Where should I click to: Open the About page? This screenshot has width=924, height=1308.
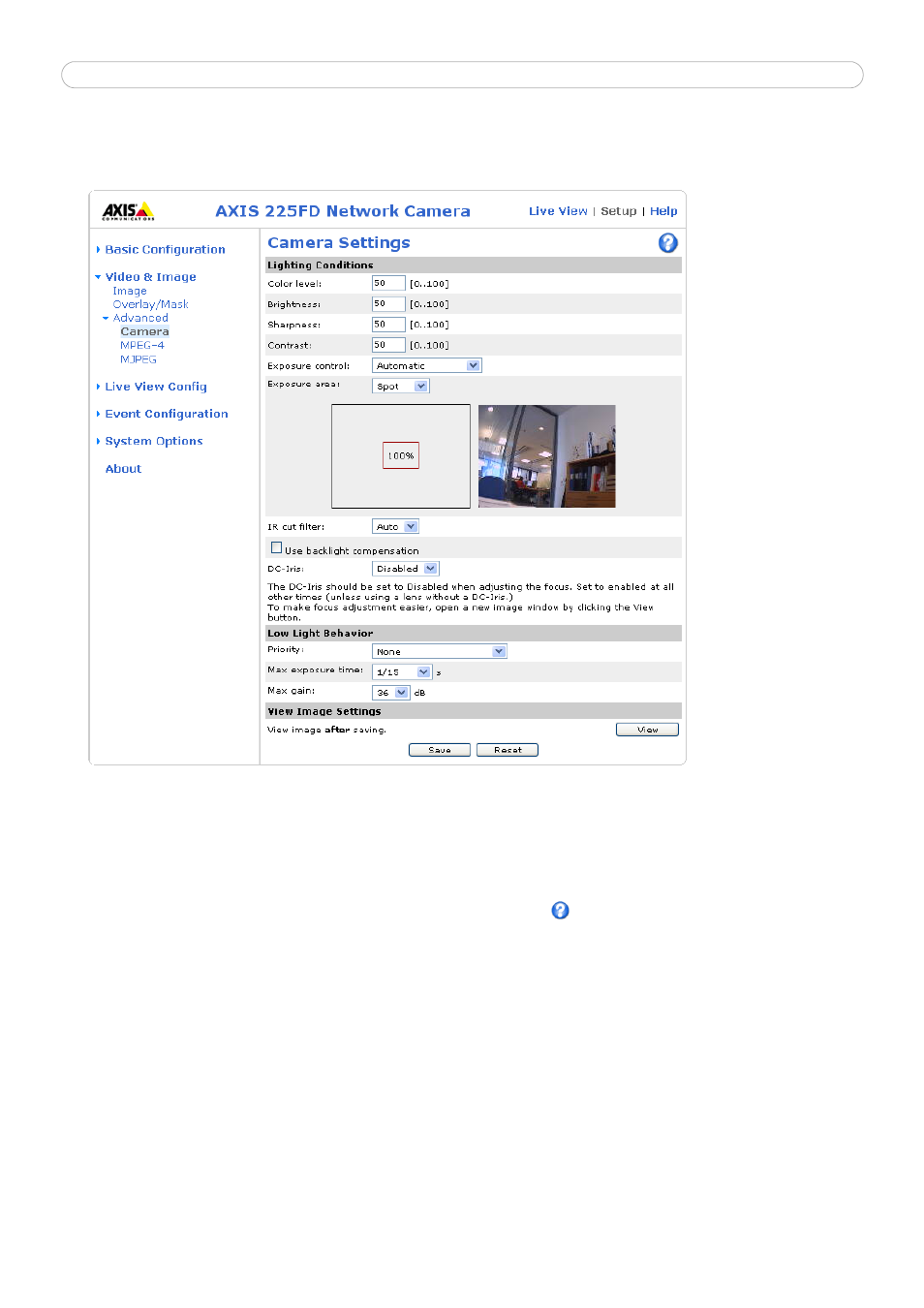pos(123,469)
